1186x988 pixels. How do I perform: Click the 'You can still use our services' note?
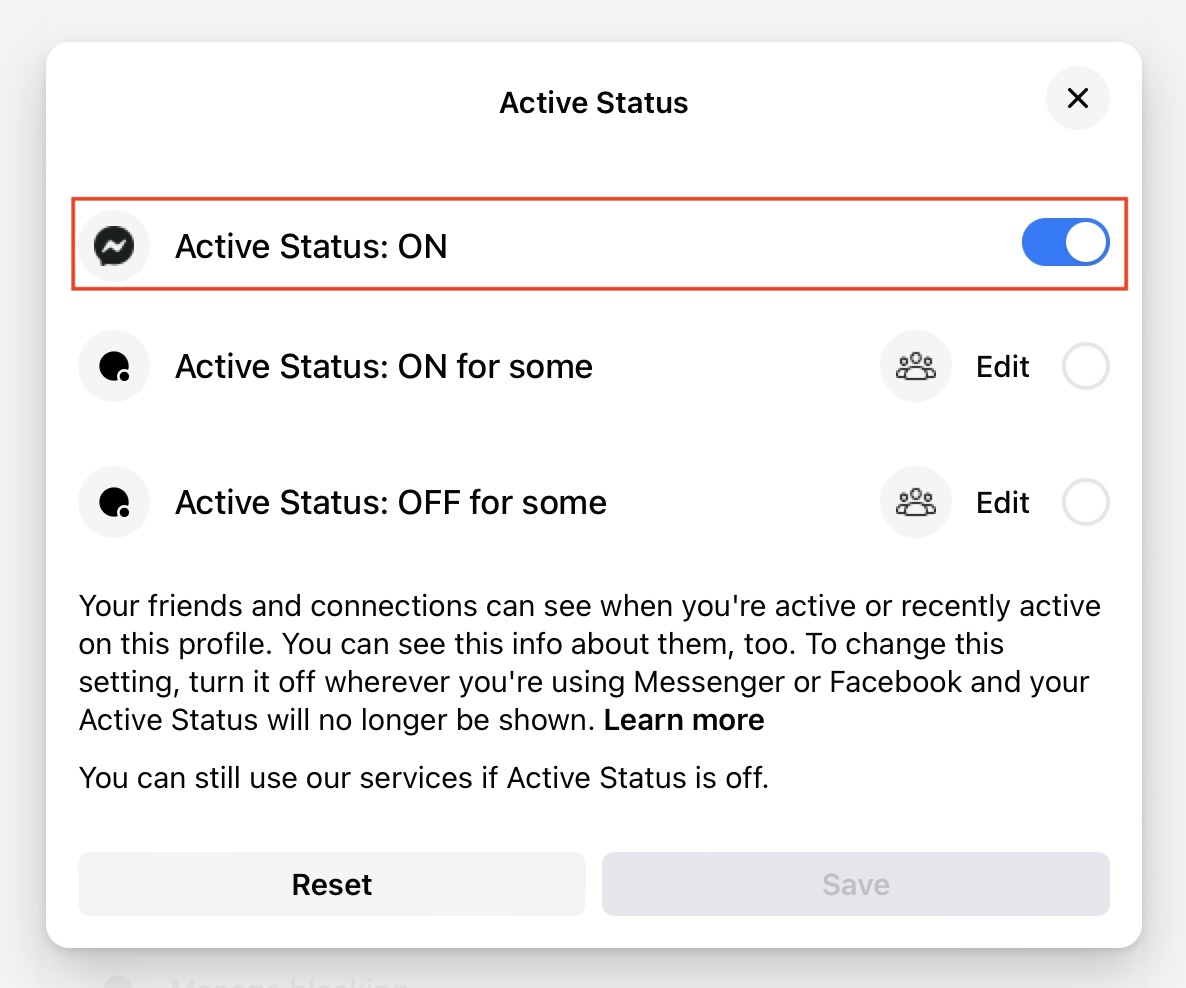tap(424, 777)
